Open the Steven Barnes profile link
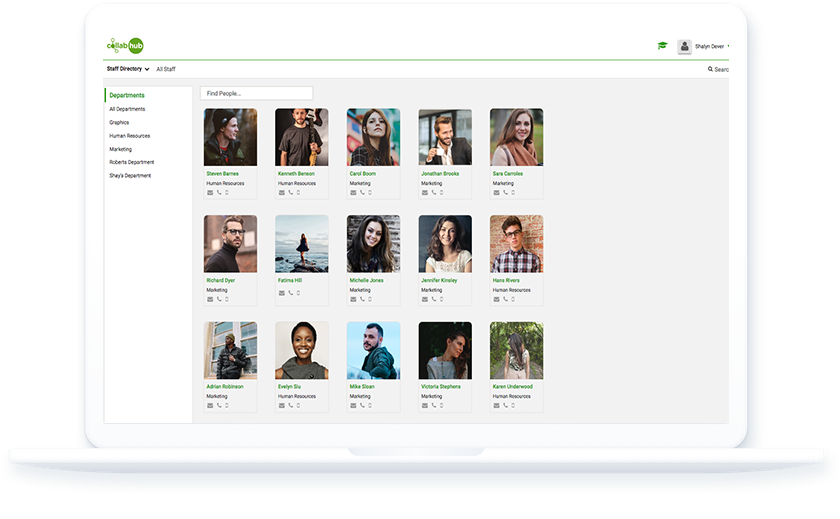The width and height of the screenshot is (840, 519). 222,174
